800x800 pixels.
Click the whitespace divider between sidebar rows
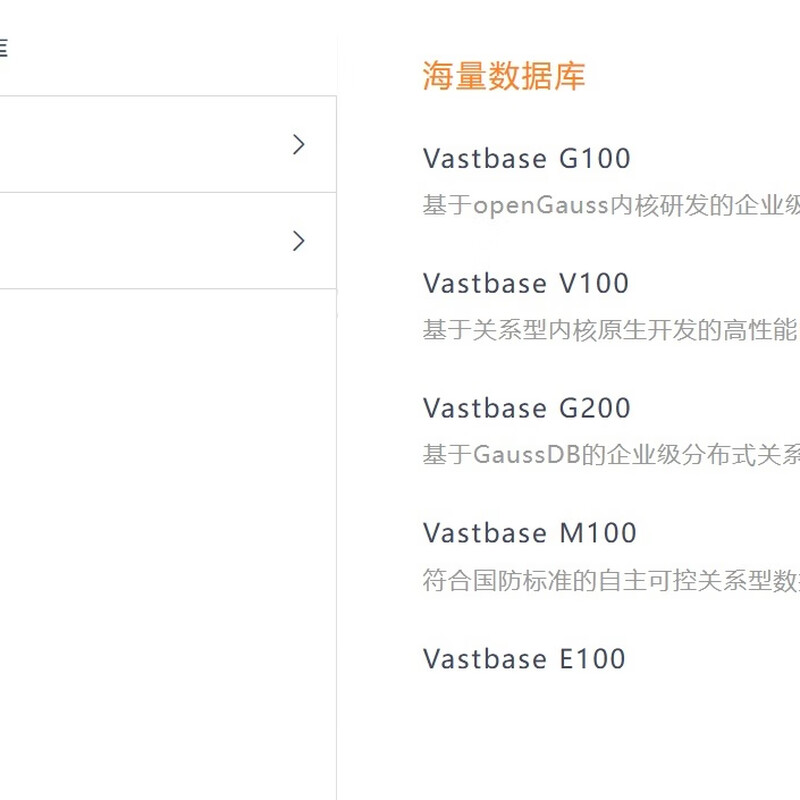(x=160, y=192)
